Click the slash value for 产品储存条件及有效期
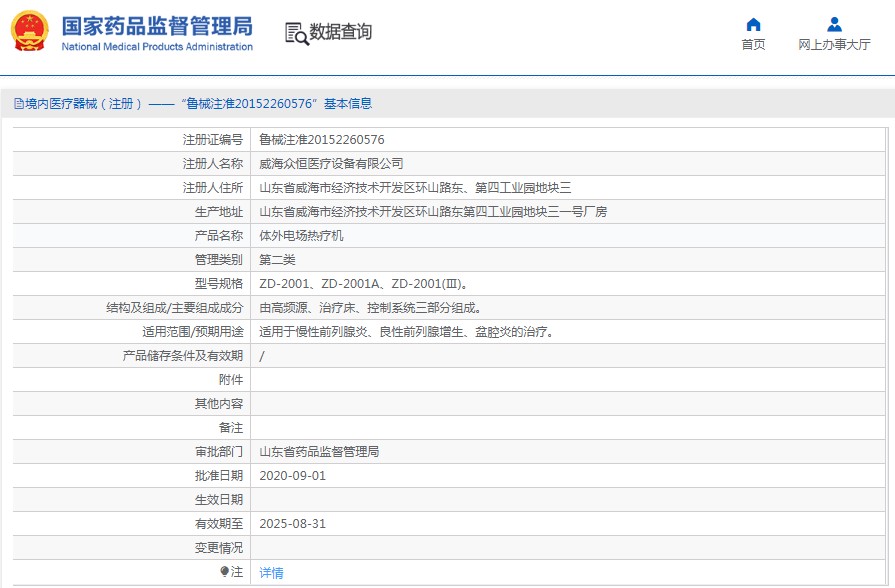895x588 pixels. click(262, 356)
